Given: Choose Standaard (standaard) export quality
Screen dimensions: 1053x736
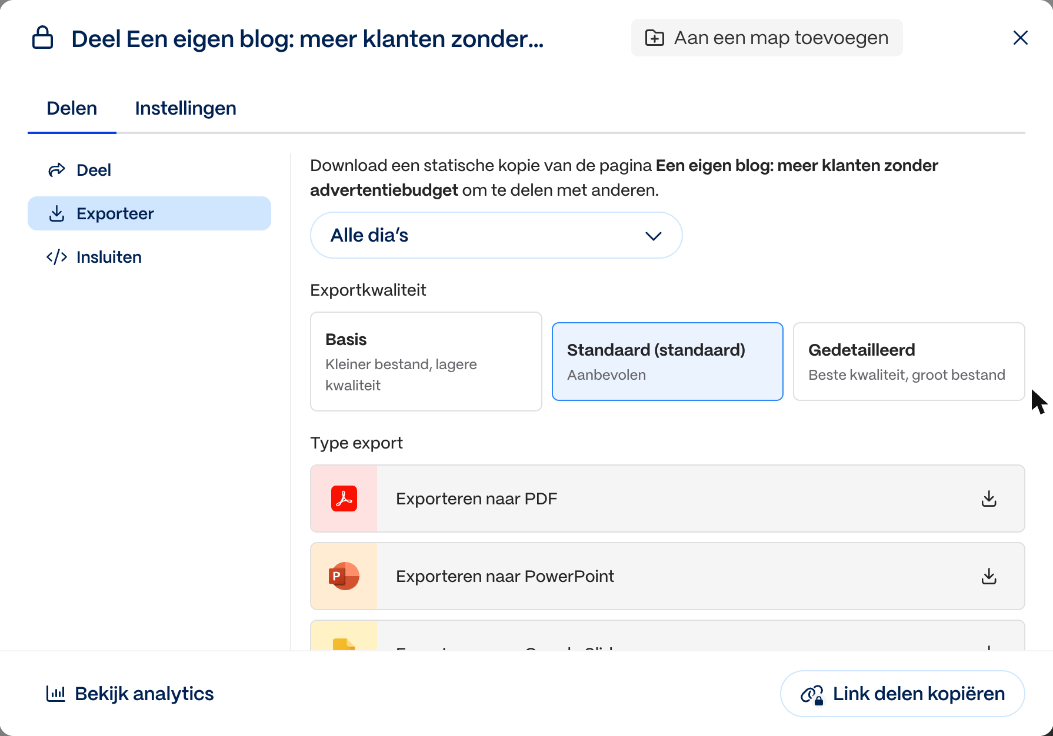Looking at the screenshot, I should (x=668, y=361).
